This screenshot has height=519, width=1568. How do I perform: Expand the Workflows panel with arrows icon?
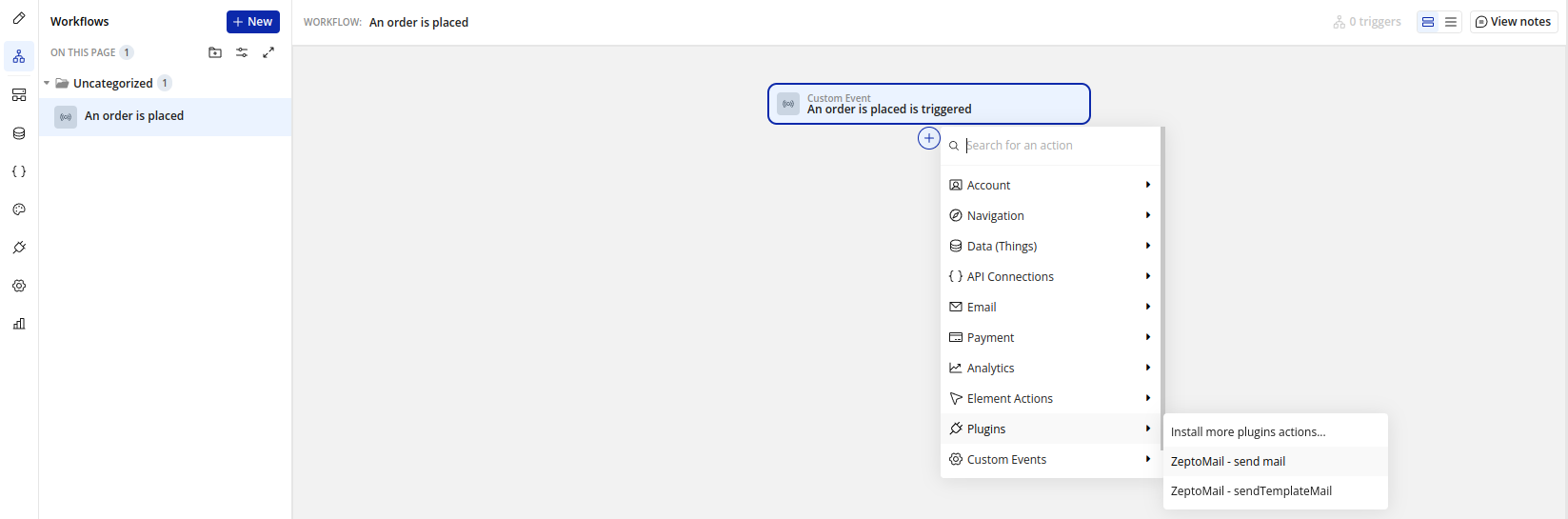point(268,52)
